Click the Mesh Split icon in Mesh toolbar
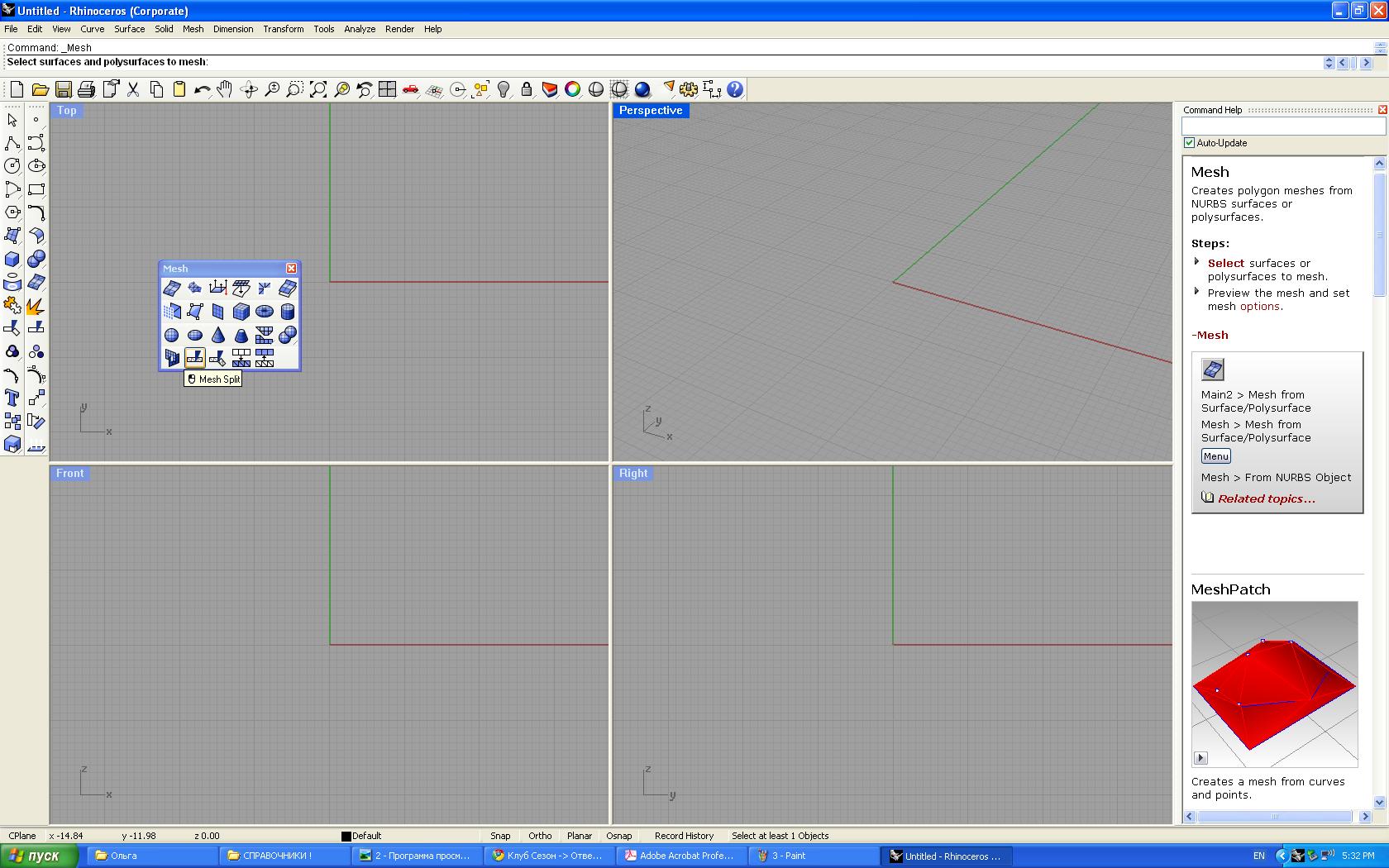 [x=195, y=357]
